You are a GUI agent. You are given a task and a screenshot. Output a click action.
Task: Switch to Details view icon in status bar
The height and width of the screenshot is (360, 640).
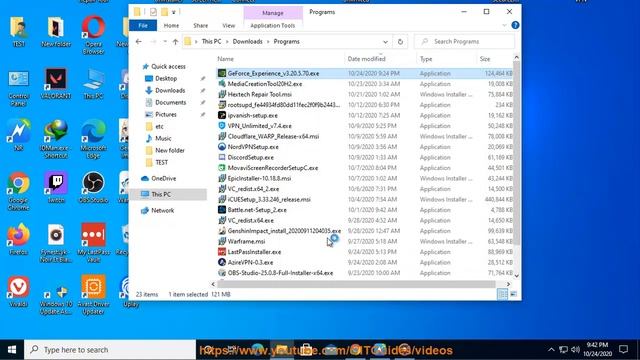pos(503,294)
